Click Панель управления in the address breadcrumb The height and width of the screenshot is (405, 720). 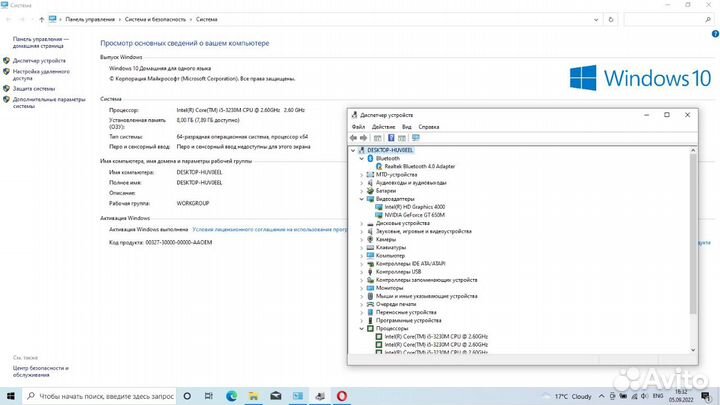point(90,19)
